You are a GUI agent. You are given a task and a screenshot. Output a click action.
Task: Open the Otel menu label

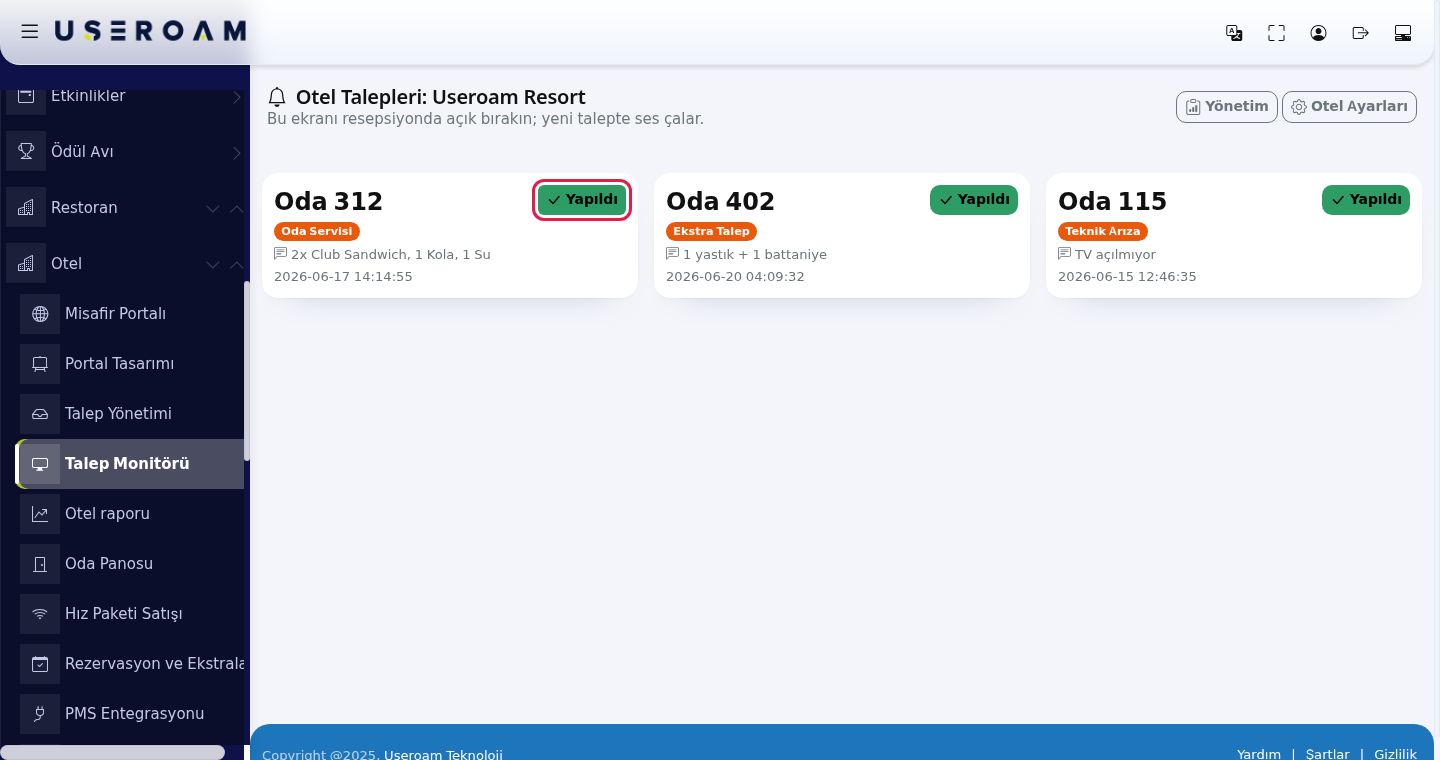pos(66,264)
